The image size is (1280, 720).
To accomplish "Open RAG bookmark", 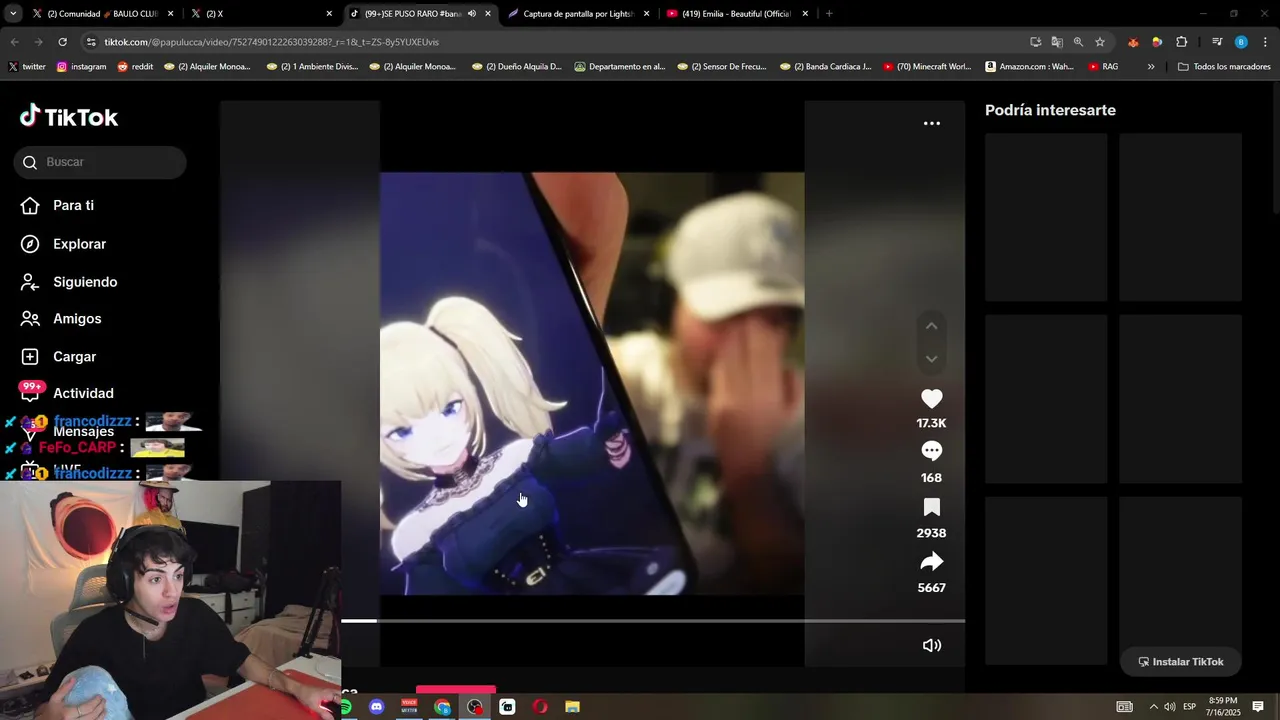I will tap(1104, 67).
